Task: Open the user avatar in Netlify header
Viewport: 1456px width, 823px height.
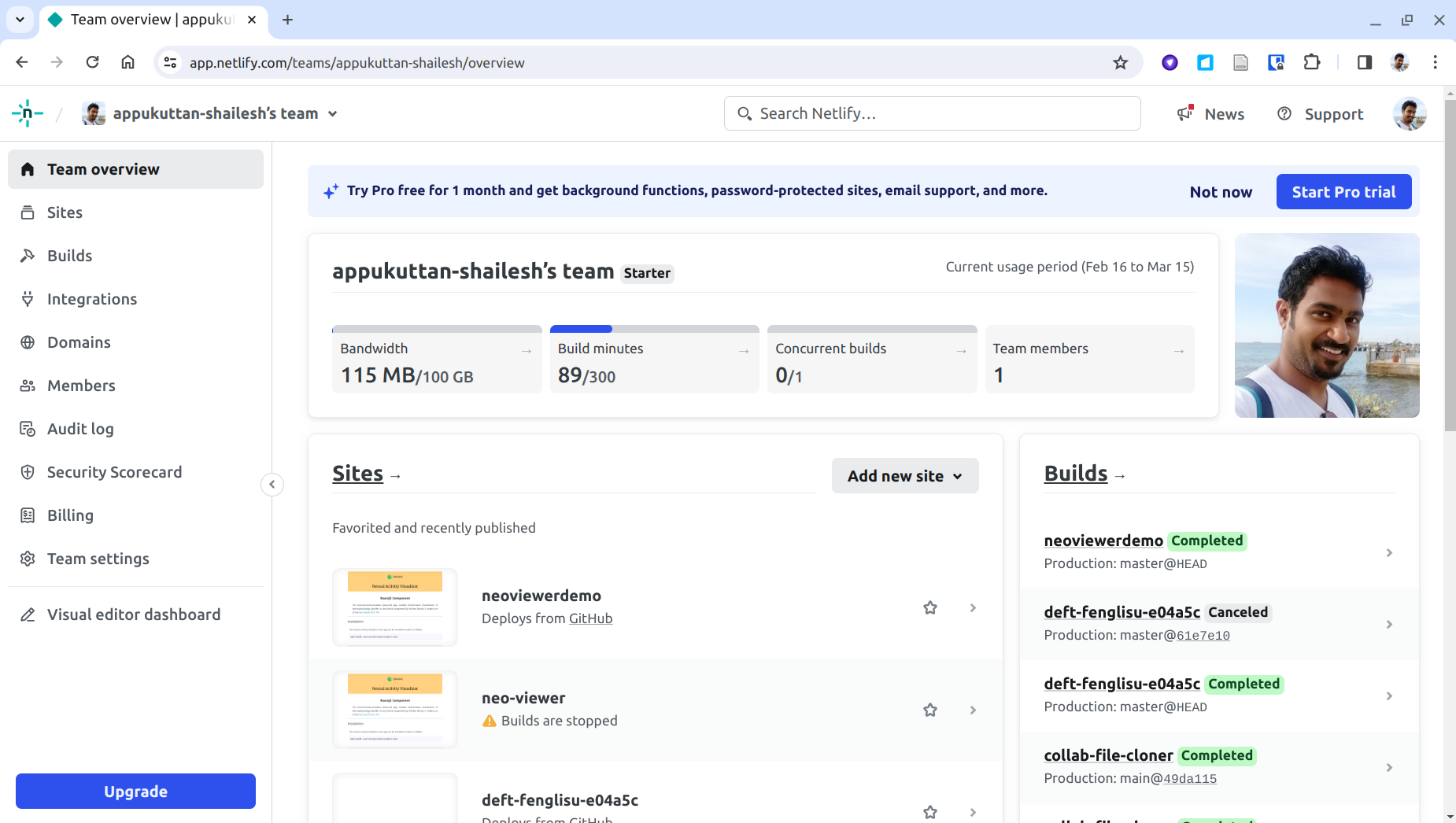Action: (x=1409, y=114)
